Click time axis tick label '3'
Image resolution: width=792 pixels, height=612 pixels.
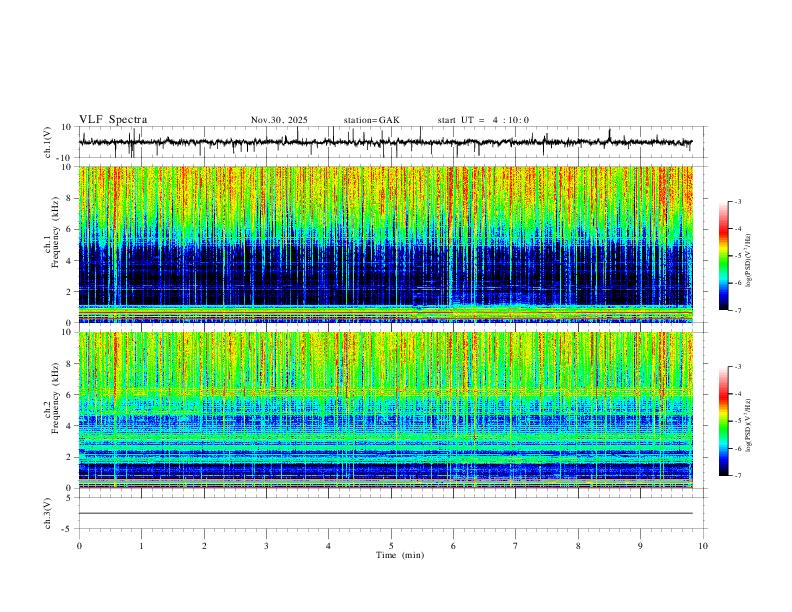tap(266, 546)
